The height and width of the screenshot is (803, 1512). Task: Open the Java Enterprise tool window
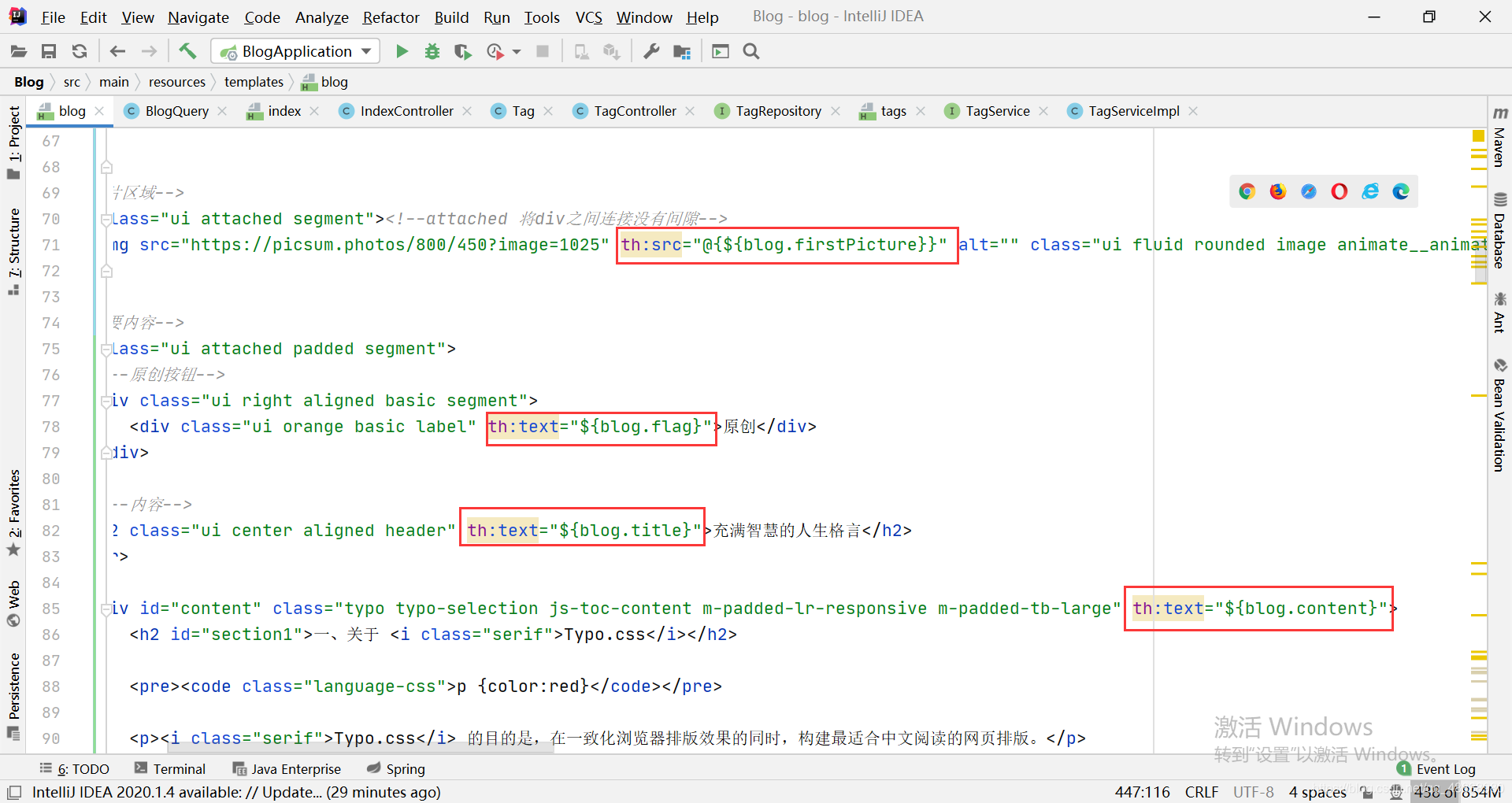287,769
